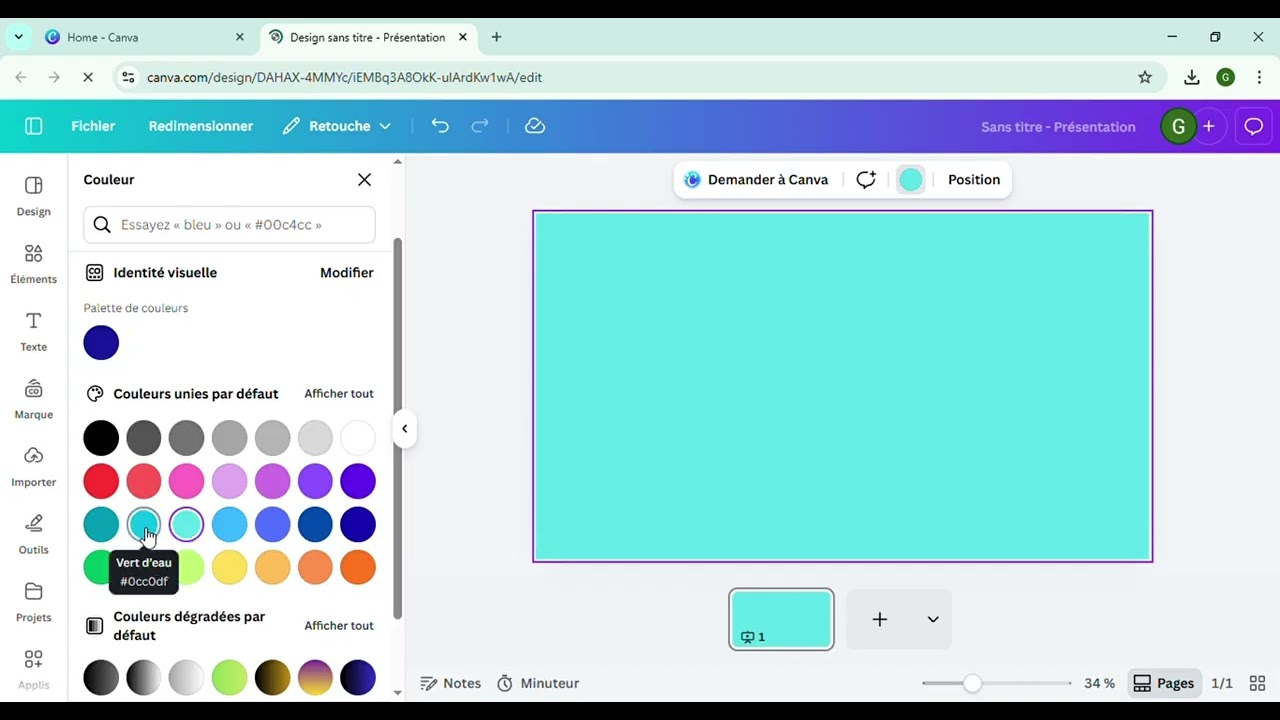Open the Chrome three-dot menu

(x=1259, y=77)
